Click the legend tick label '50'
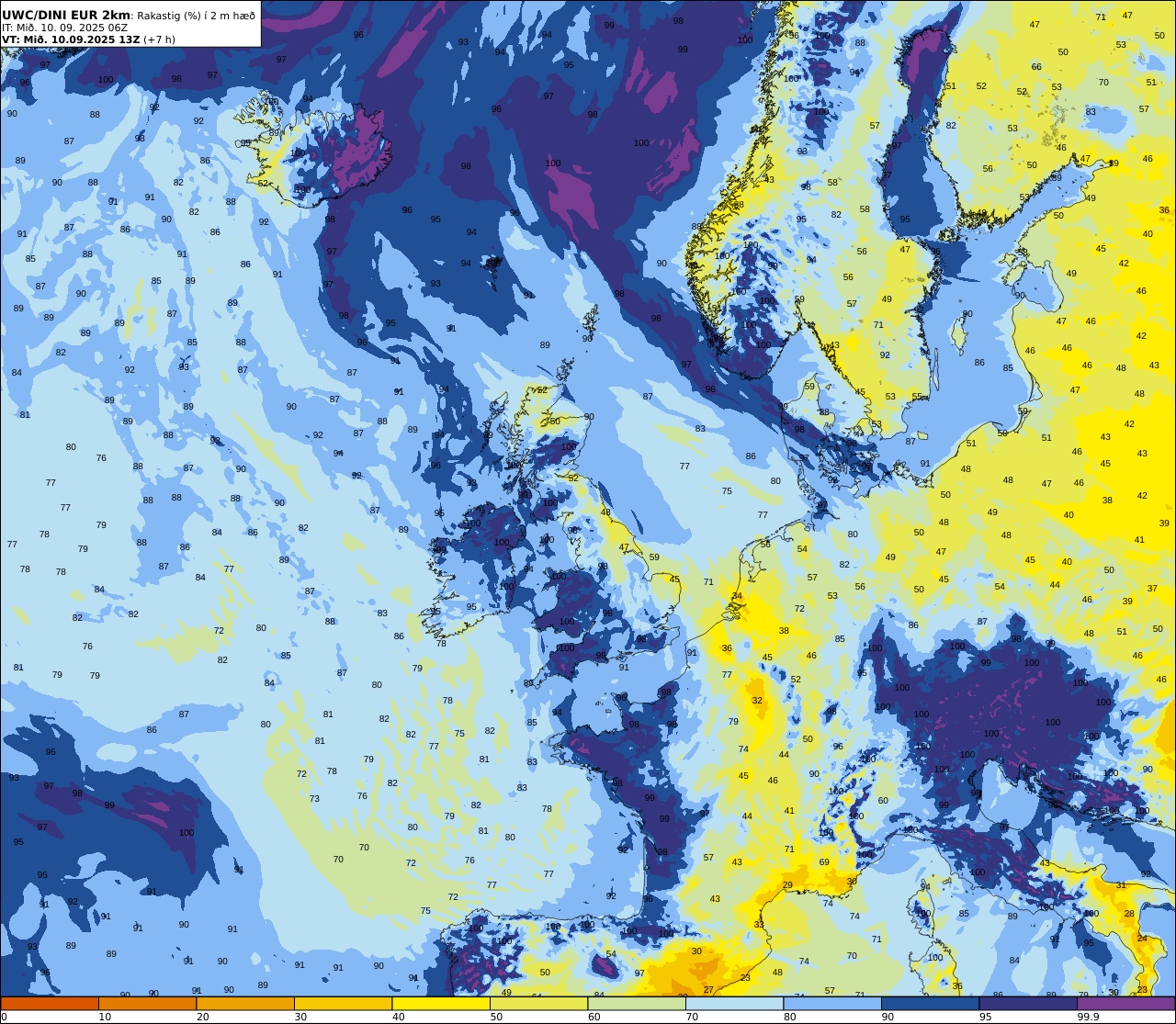 496,1017
